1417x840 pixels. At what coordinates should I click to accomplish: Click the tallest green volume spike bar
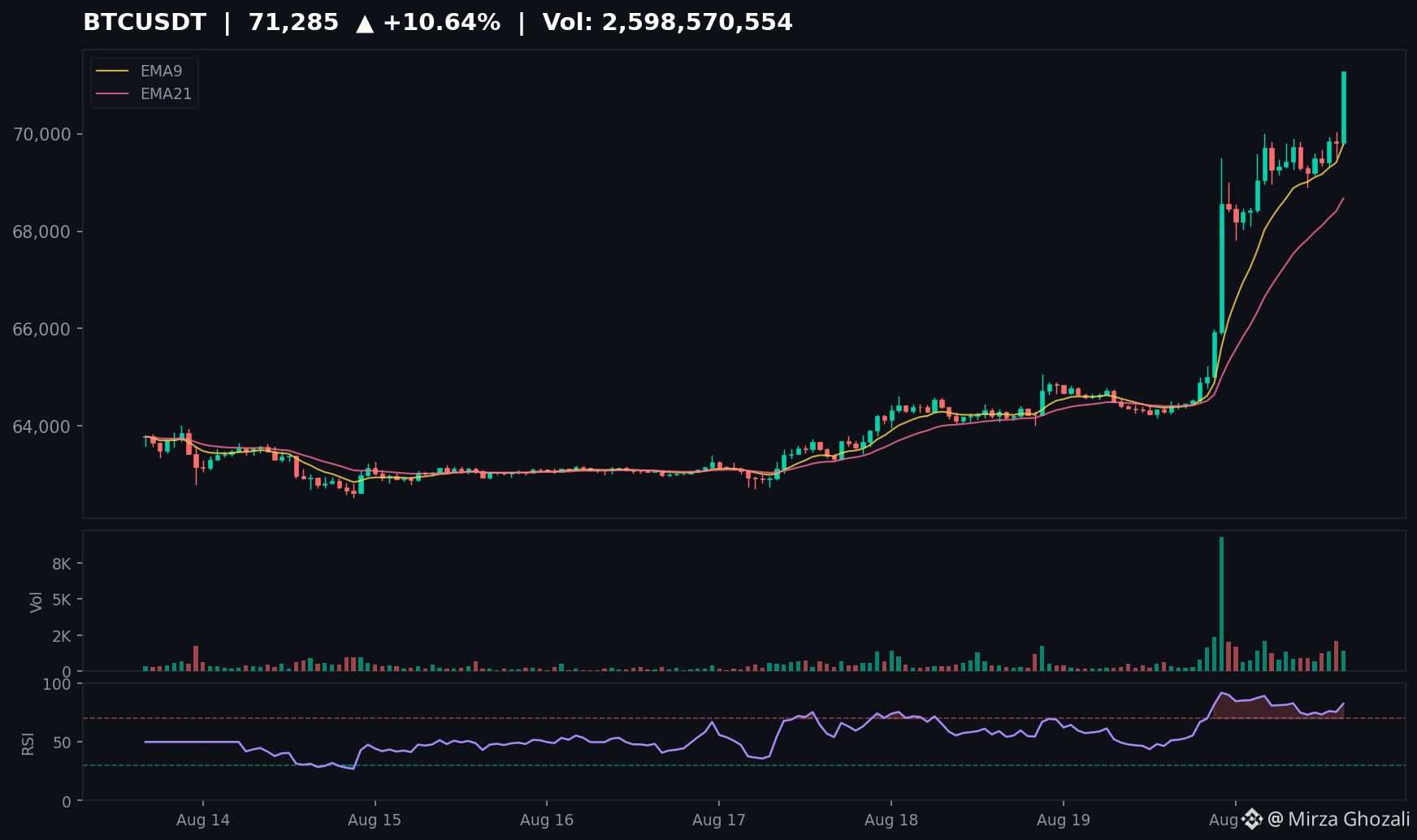coord(1221,604)
